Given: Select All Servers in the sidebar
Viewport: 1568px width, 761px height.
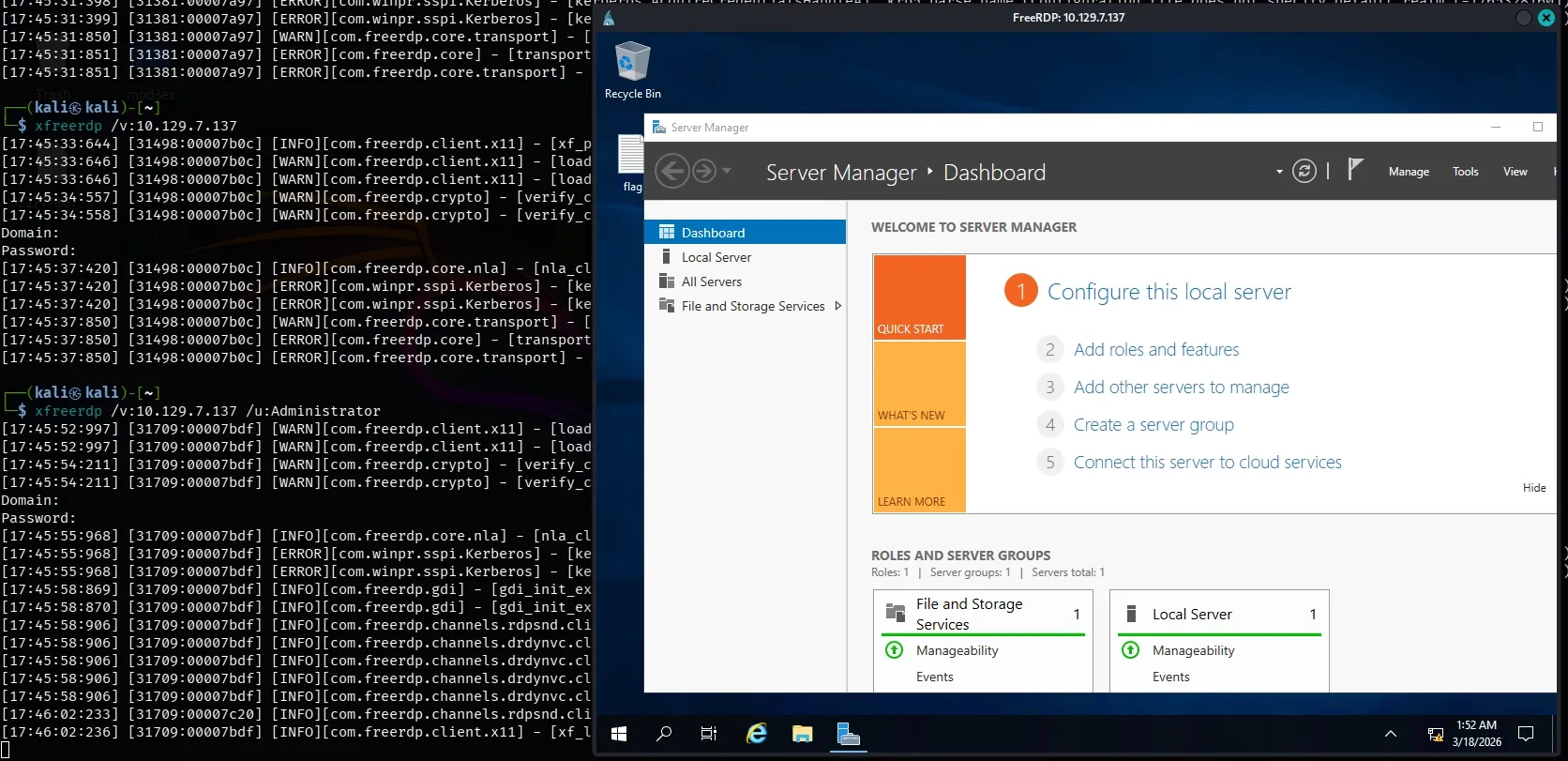Looking at the screenshot, I should [x=746, y=281].
